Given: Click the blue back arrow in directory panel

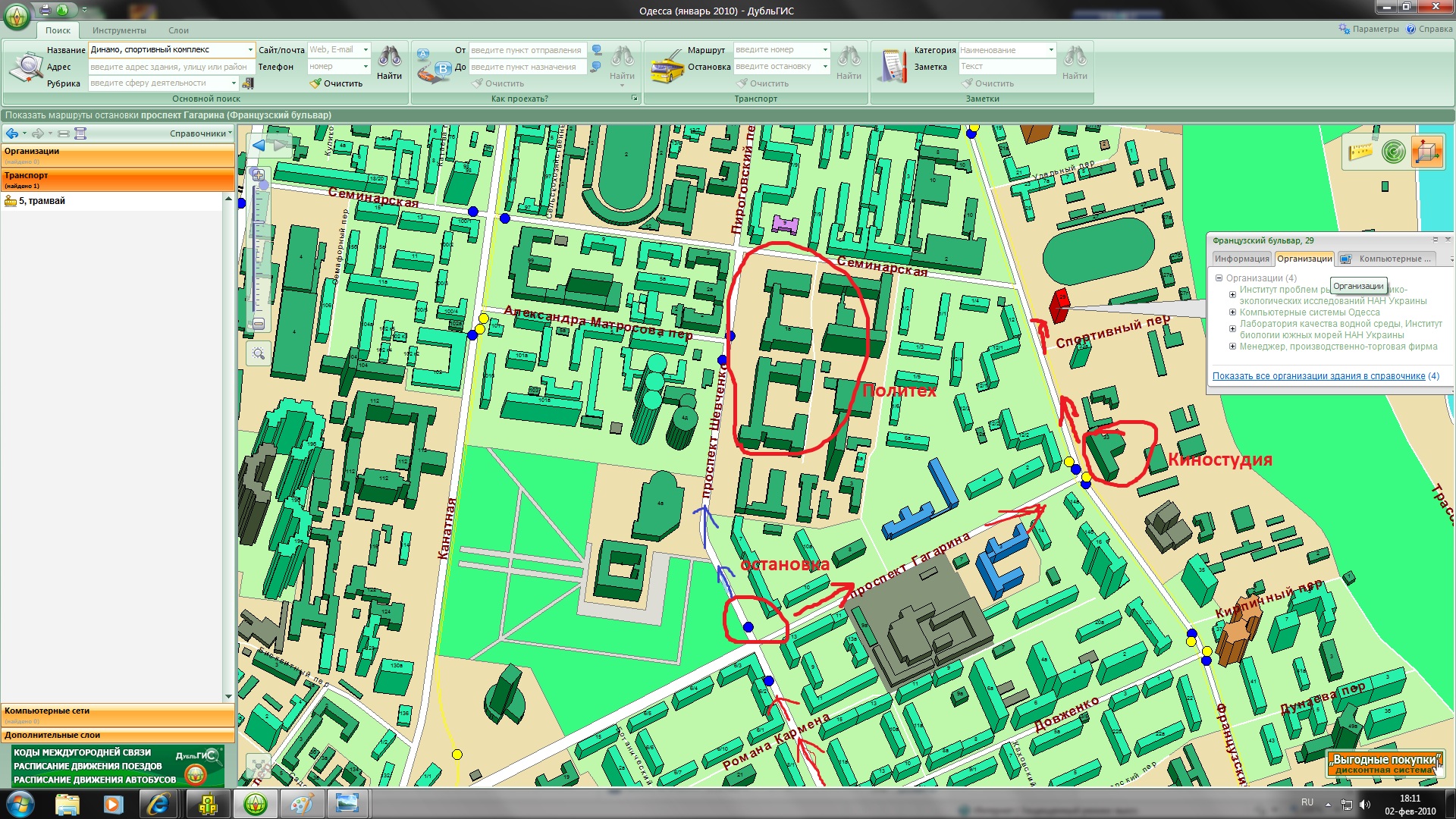Looking at the screenshot, I should point(11,133).
